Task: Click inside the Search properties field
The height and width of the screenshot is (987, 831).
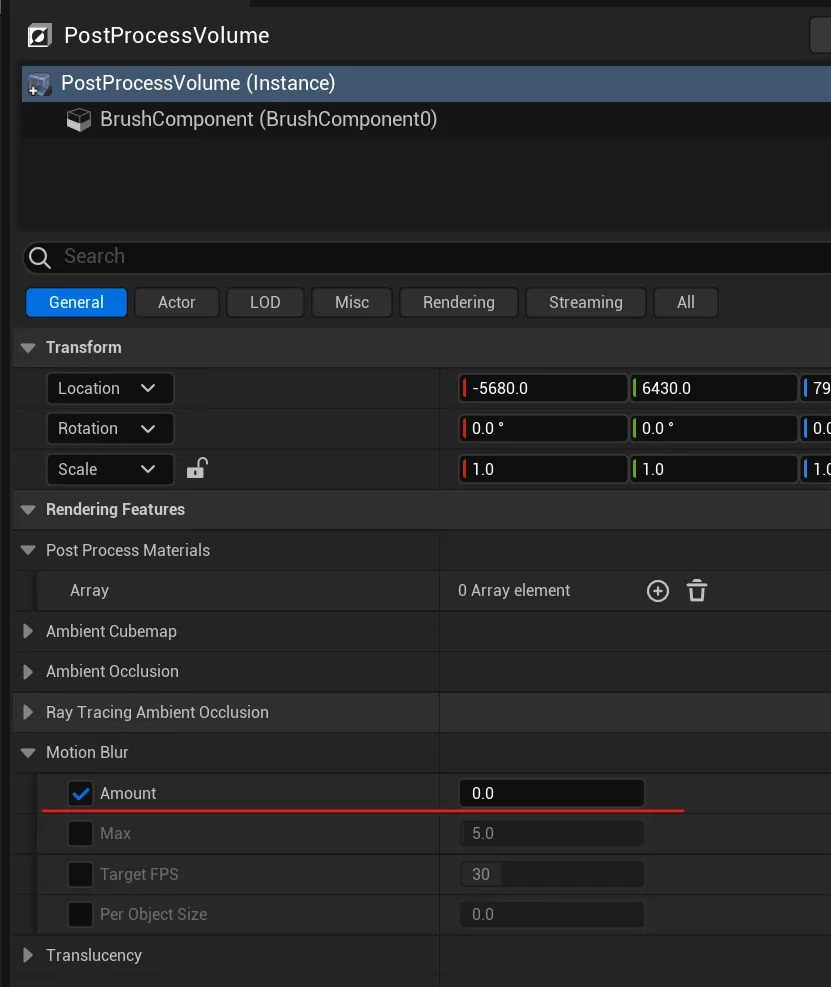Action: click(200, 256)
